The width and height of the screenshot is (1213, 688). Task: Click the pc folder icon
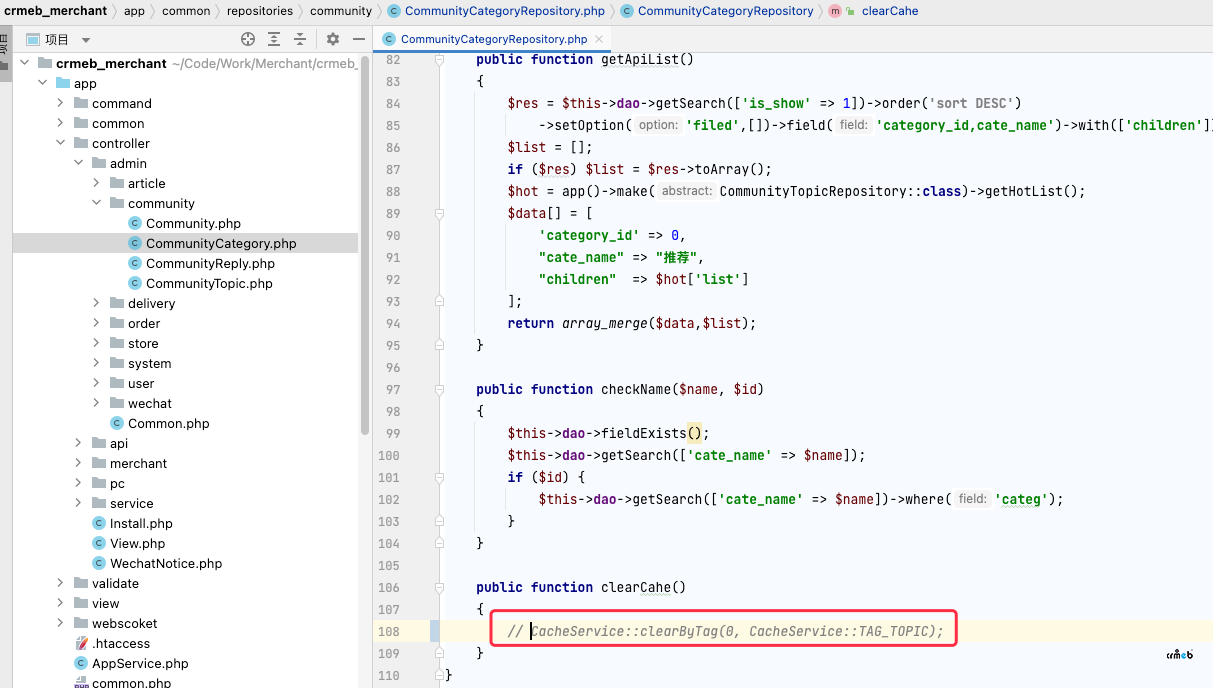(x=99, y=483)
